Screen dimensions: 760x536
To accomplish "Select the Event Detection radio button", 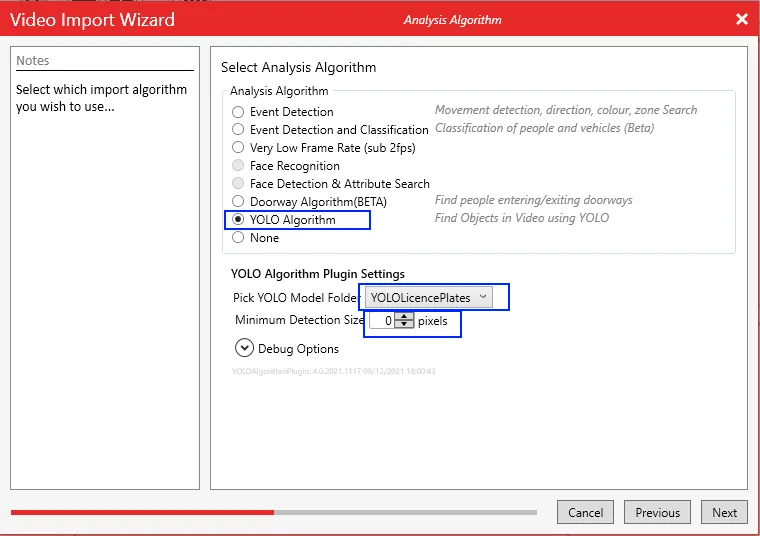I will pos(238,112).
